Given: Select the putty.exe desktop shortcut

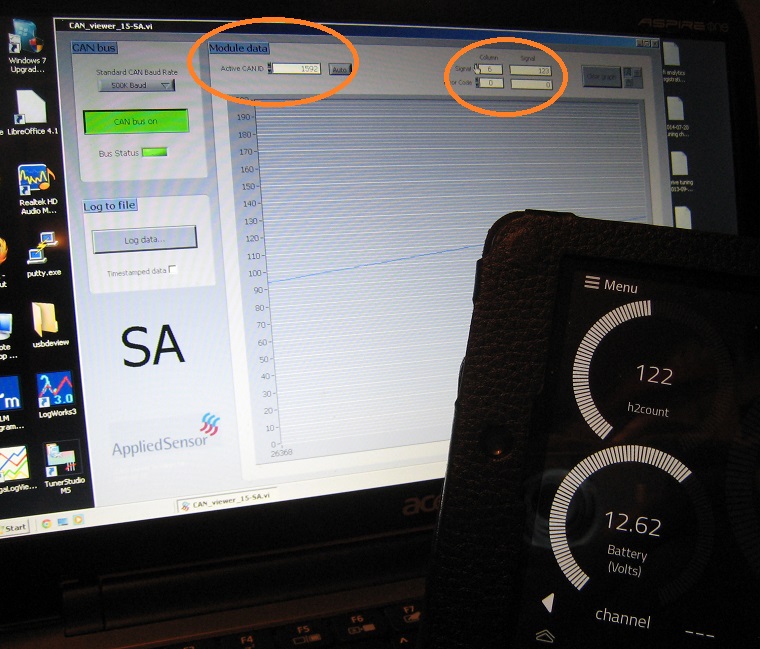Looking at the screenshot, I should pos(43,255).
